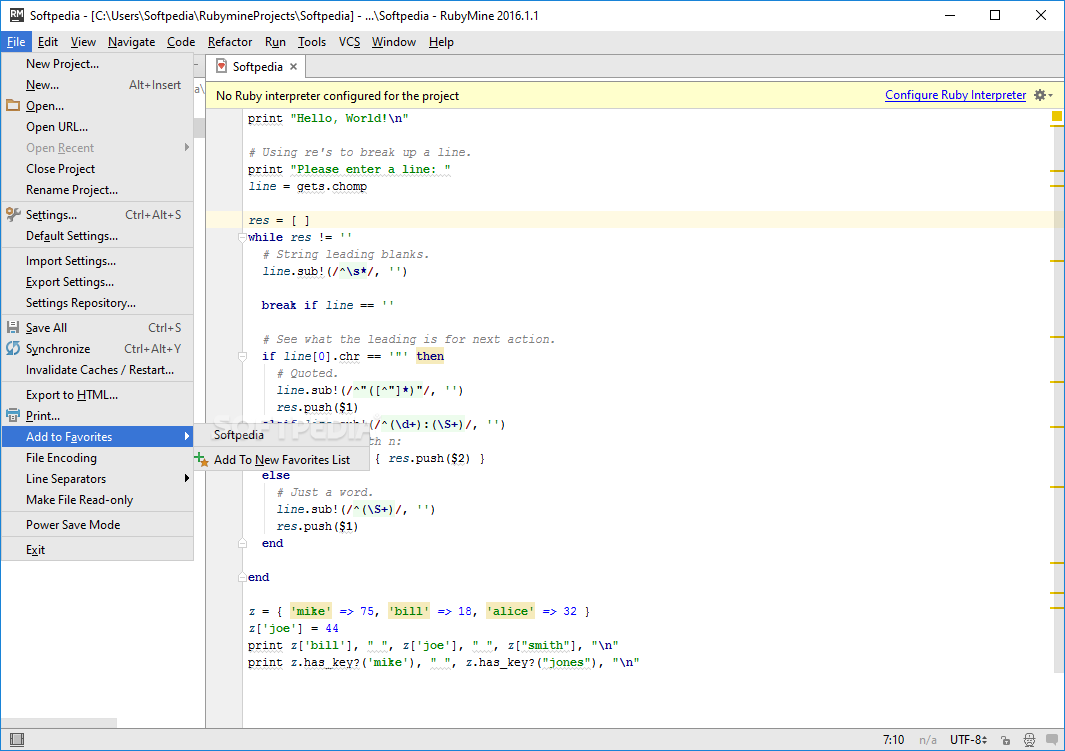Toggle Power Save Mode

(97, 525)
